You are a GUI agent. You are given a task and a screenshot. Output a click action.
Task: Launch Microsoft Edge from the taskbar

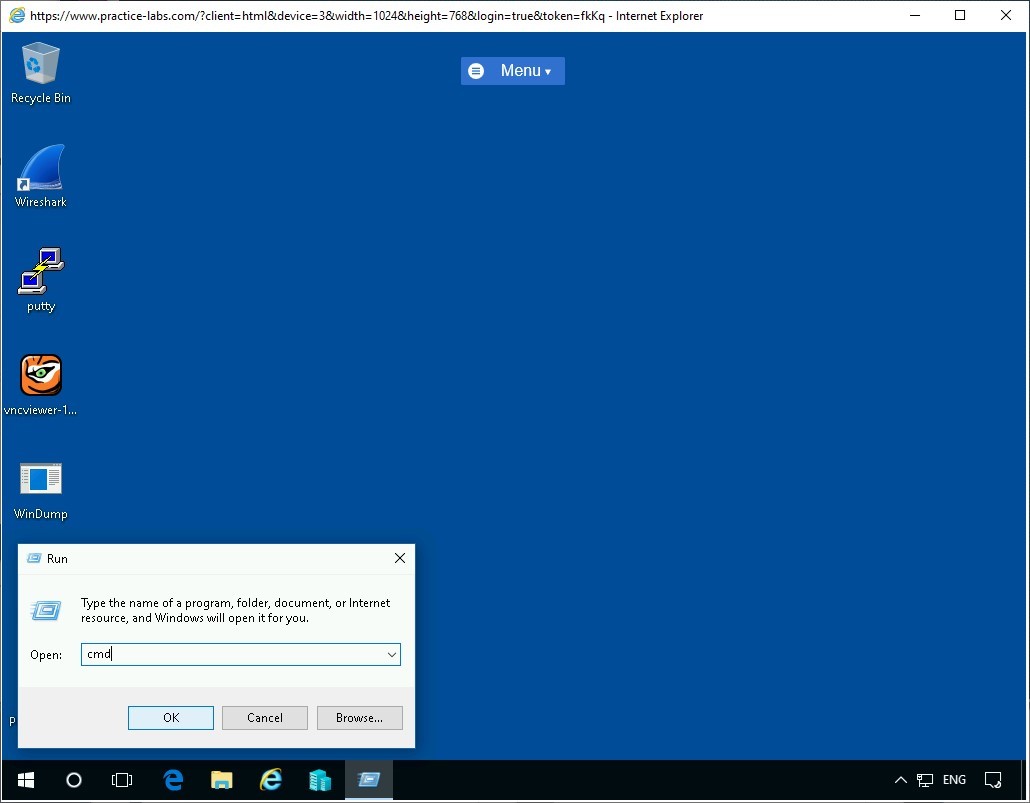pos(173,780)
